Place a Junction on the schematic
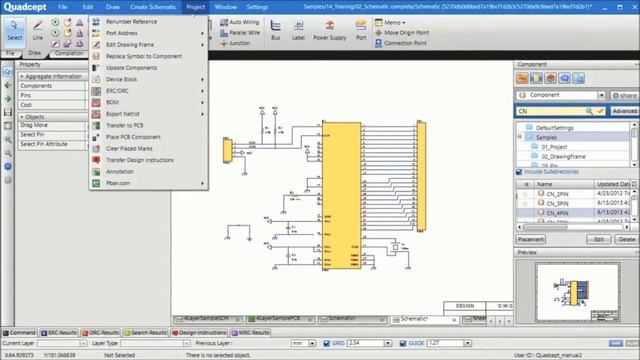This screenshot has height=360, width=640. pos(236,43)
